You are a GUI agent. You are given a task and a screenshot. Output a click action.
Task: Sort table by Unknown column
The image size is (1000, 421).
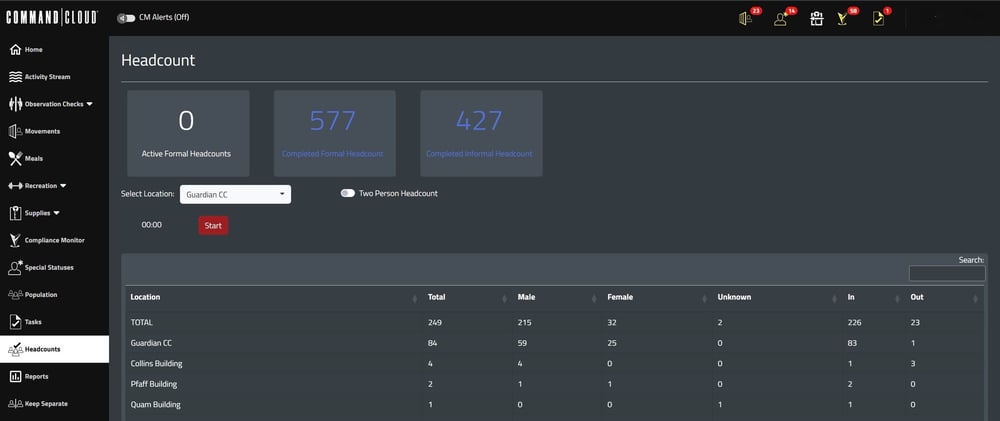(x=777, y=297)
